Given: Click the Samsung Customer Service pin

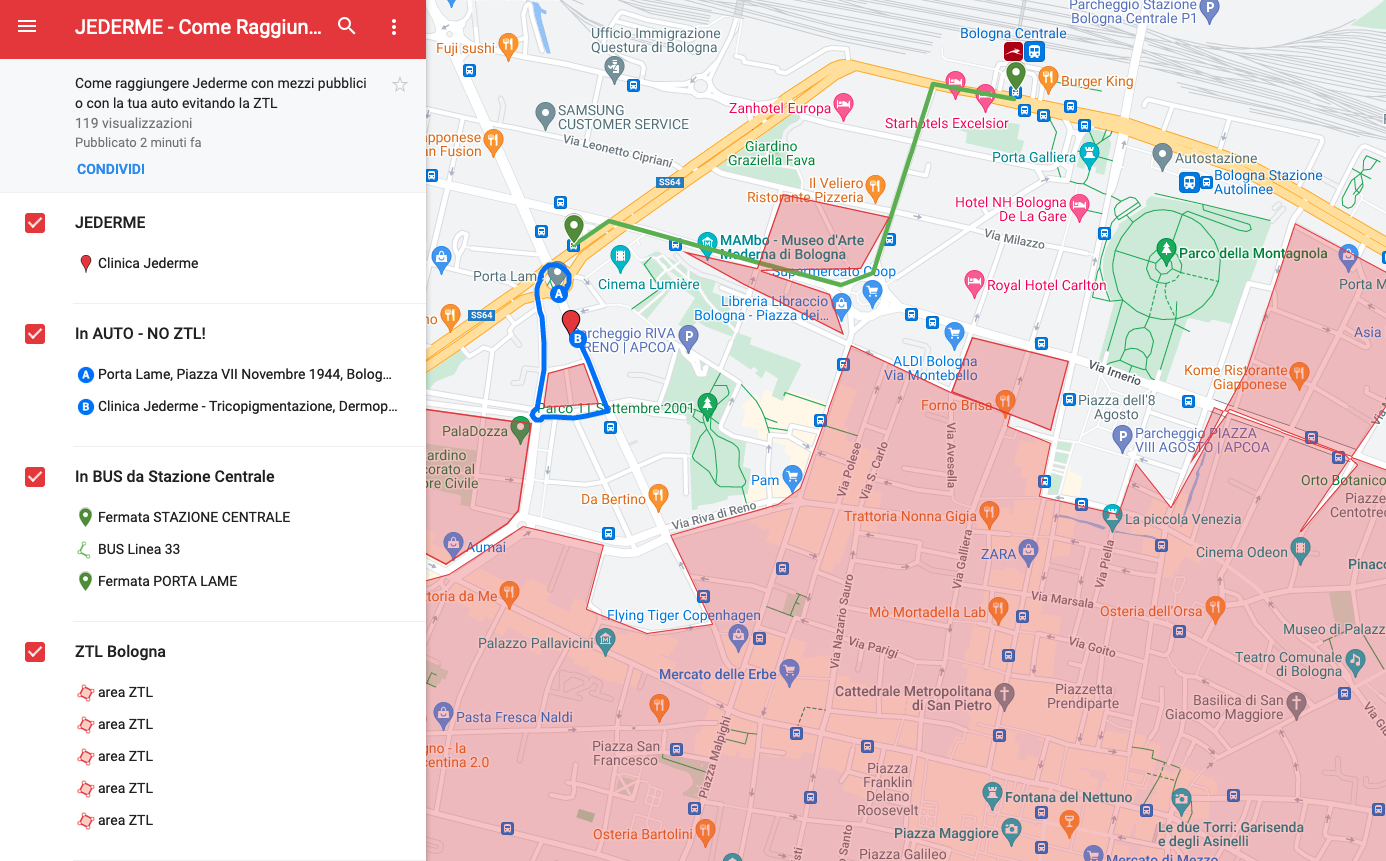Looking at the screenshot, I should pyautogui.click(x=545, y=113).
